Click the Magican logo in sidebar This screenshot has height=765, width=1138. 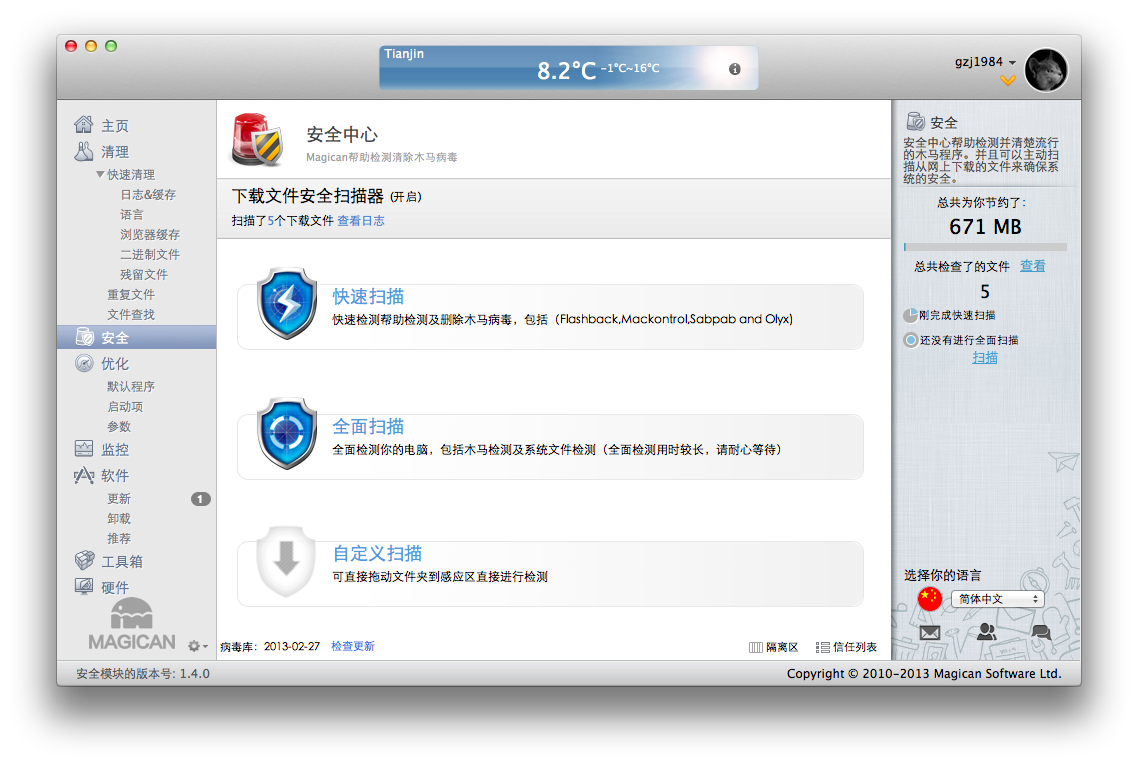point(131,623)
